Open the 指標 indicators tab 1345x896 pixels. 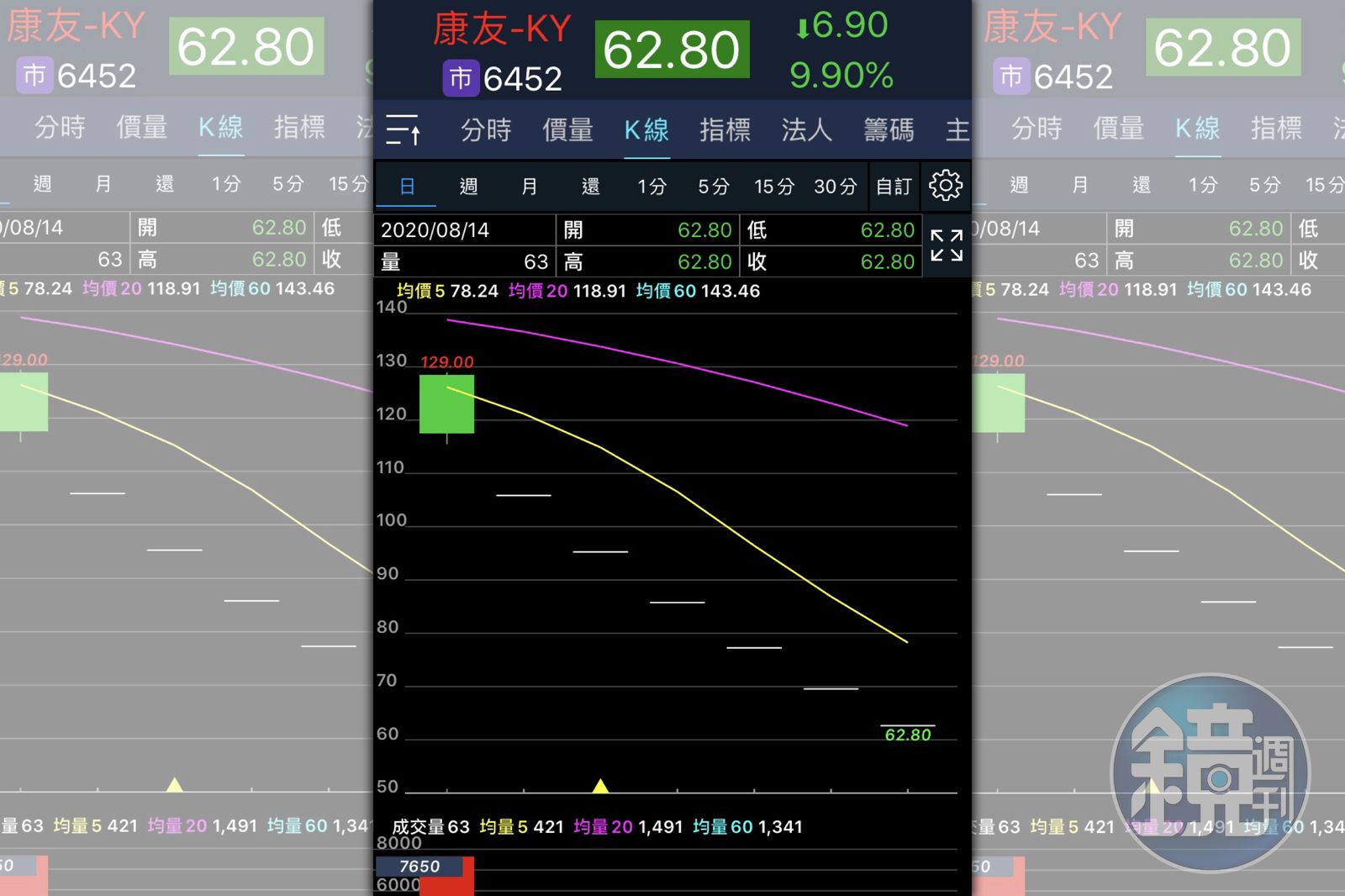click(x=725, y=130)
